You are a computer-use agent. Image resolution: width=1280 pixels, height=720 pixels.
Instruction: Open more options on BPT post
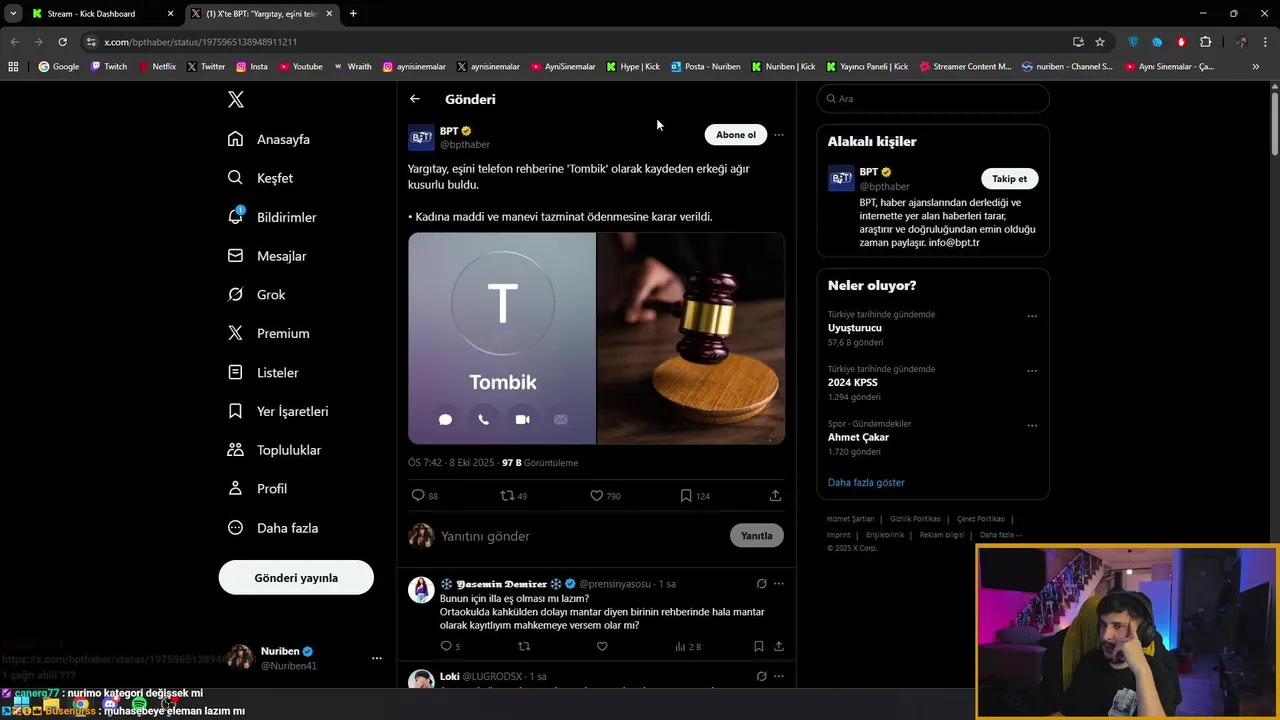(x=779, y=135)
